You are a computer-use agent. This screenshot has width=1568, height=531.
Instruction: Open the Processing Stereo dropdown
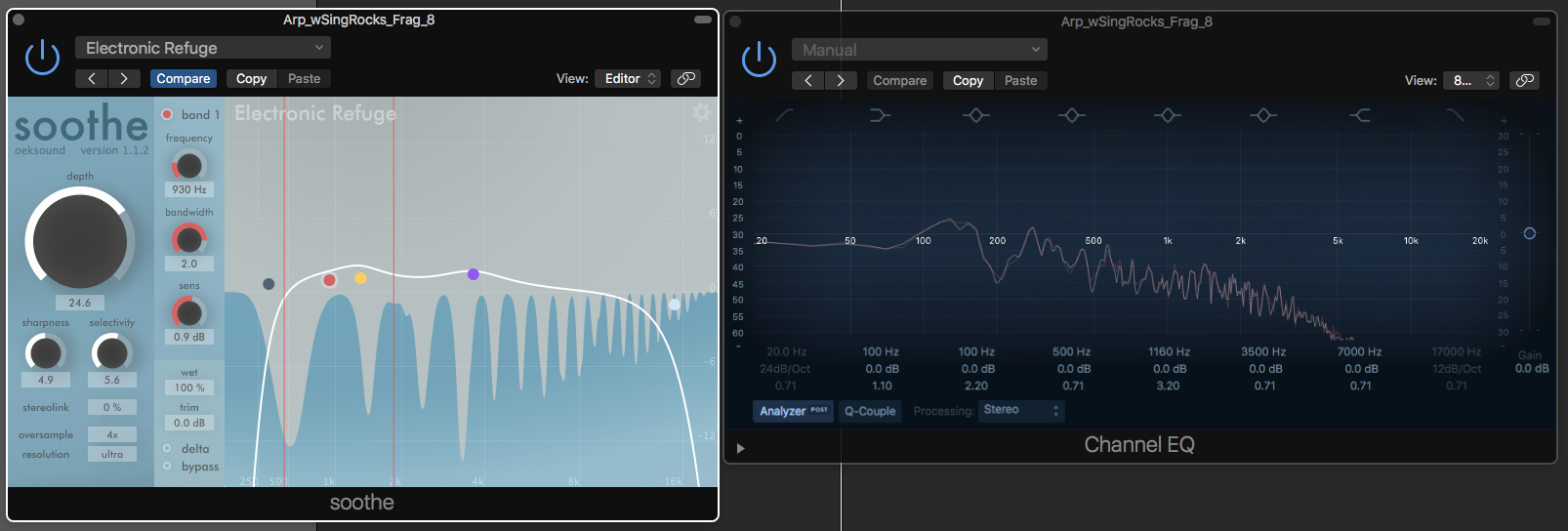[x=1021, y=410]
